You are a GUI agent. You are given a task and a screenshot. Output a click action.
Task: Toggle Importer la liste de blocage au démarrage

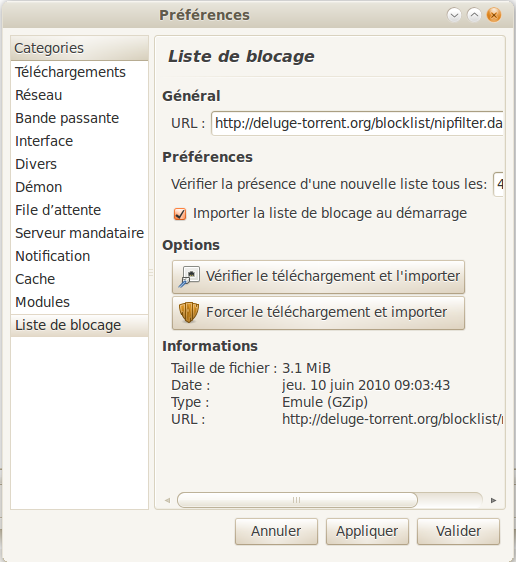pos(180,214)
